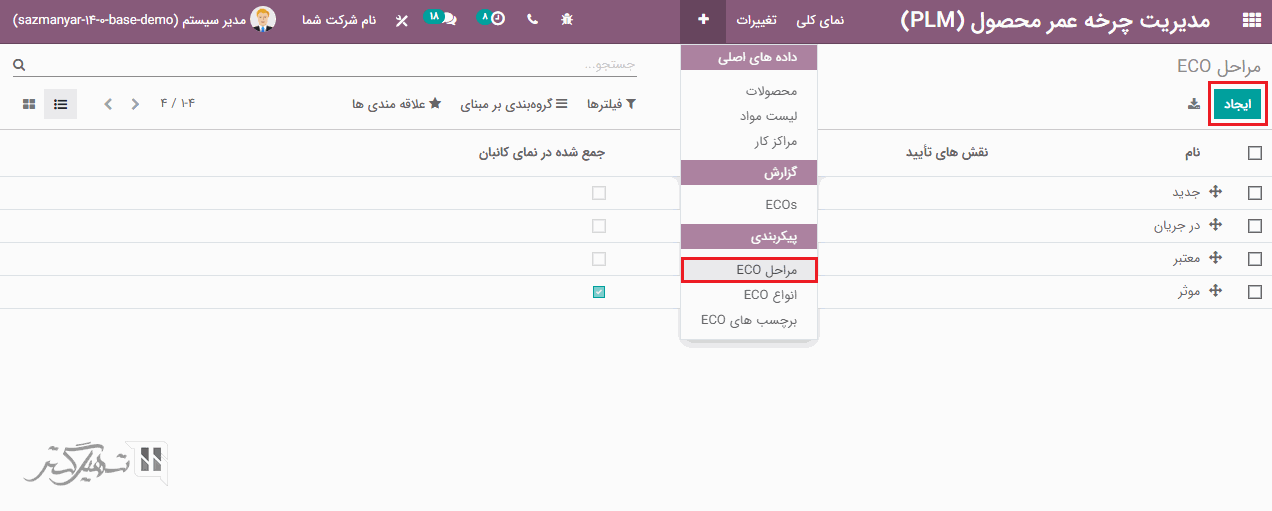
Task: Open the chat messages icon
Action: point(449,20)
